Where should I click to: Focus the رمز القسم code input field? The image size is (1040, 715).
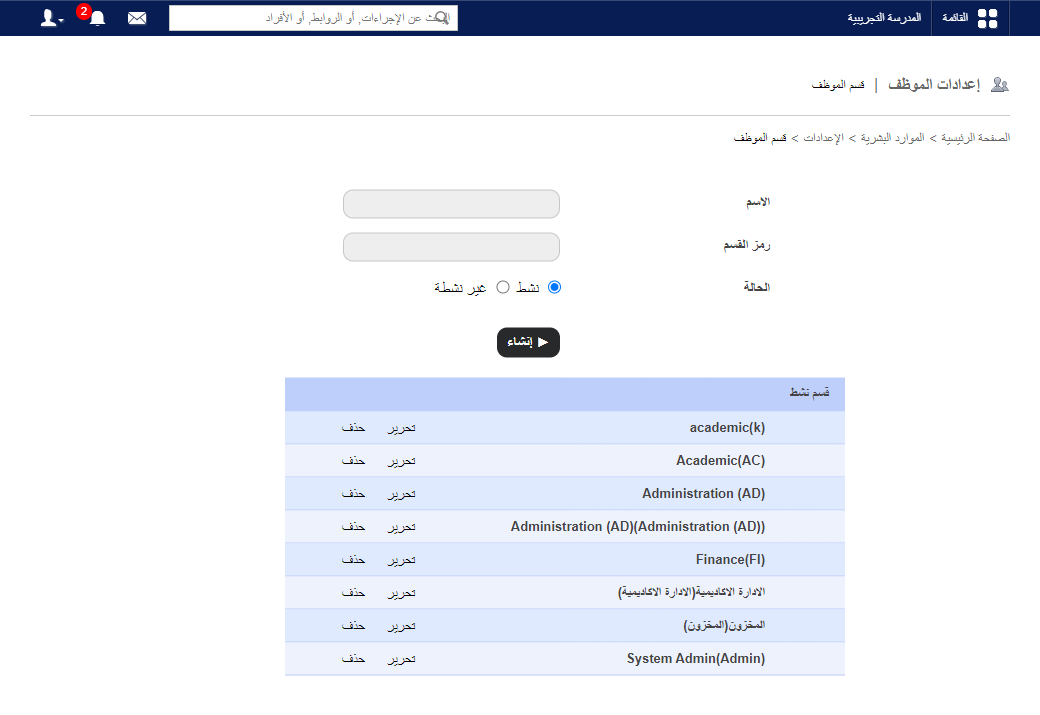[451, 247]
